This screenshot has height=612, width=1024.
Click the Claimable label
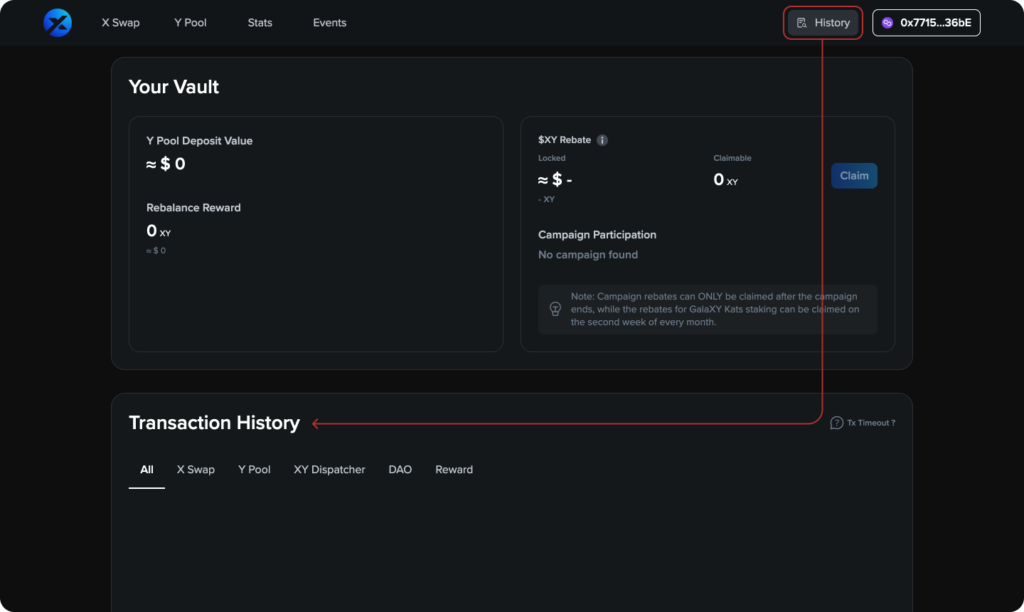pyautogui.click(x=732, y=158)
